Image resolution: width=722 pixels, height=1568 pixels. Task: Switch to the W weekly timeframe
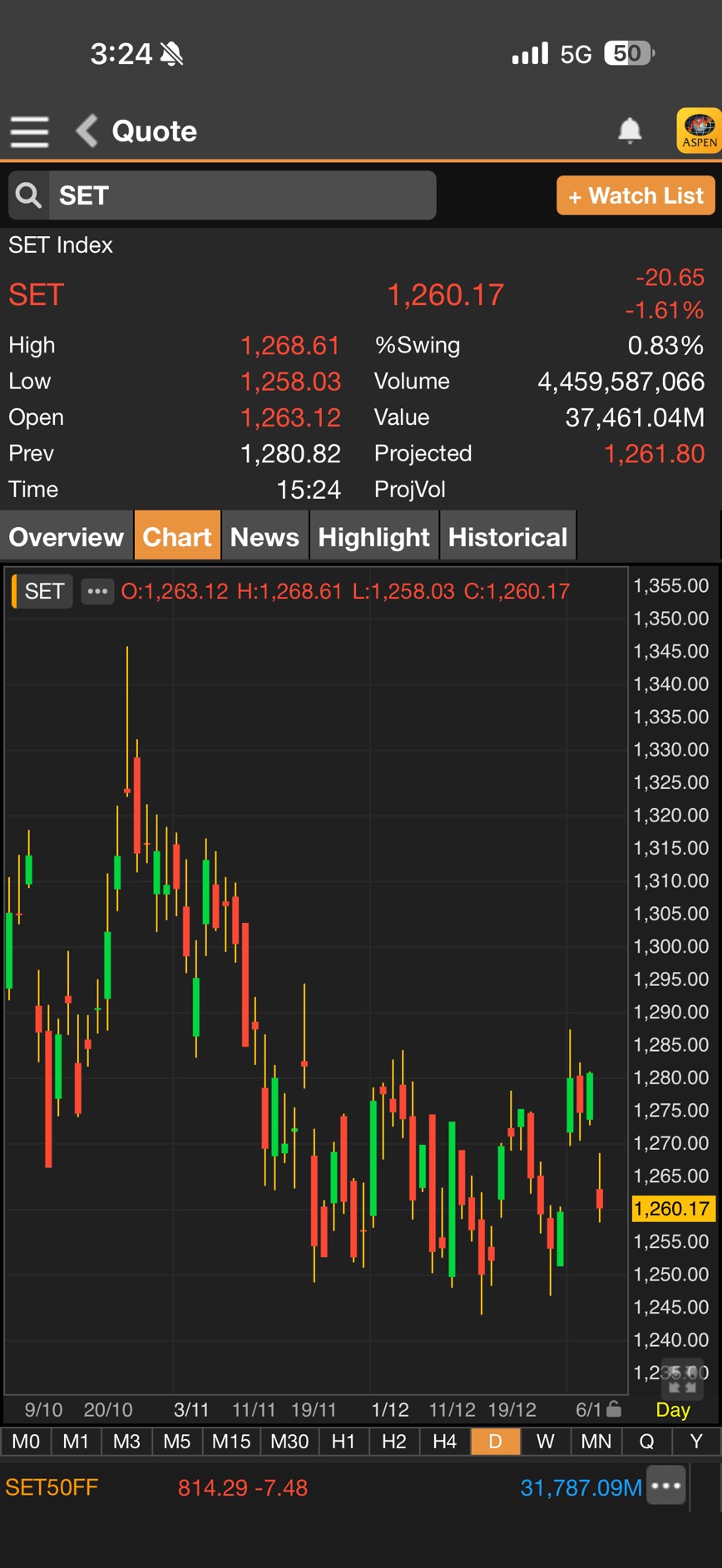click(x=545, y=1442)
